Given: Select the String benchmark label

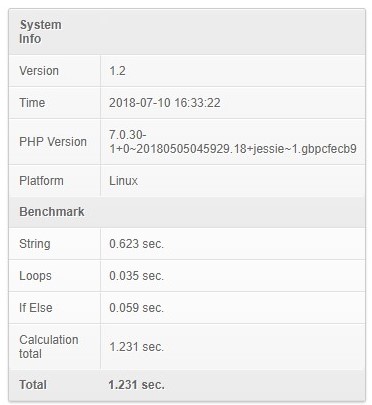Looking at the screenshot, I should 35,244.
